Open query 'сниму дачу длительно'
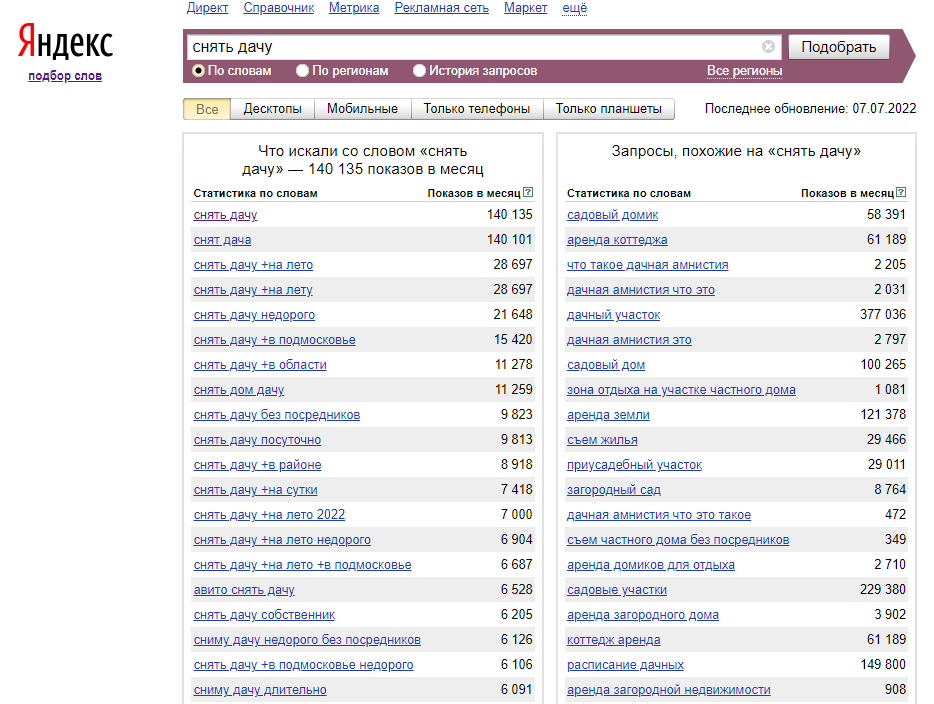934x704 pixels. [260, 690]
